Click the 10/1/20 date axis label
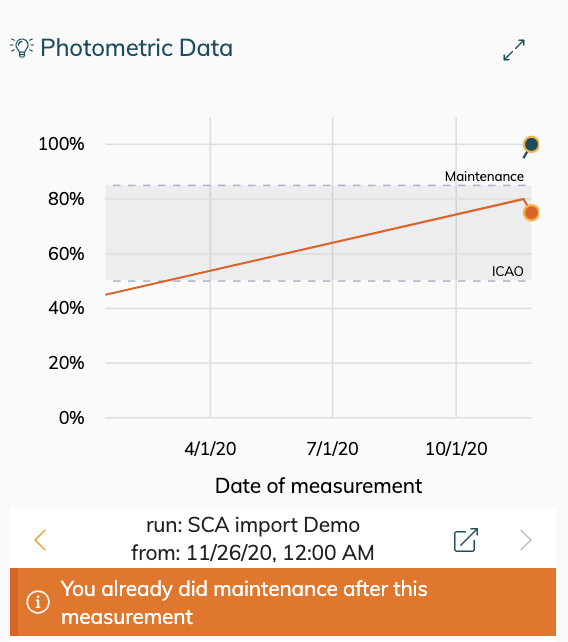Image resolution: width=568 pixels, height=642 pixels. [456, 449]
